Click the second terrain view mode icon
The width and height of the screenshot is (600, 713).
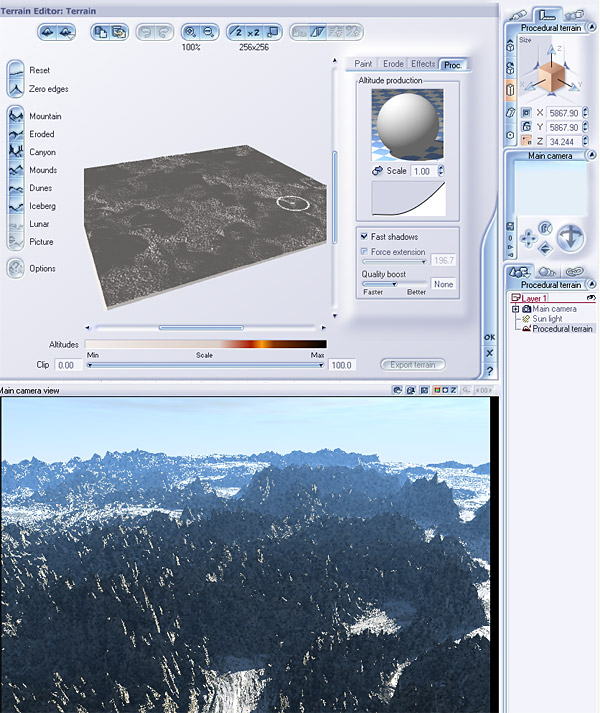tap(66, 32)
